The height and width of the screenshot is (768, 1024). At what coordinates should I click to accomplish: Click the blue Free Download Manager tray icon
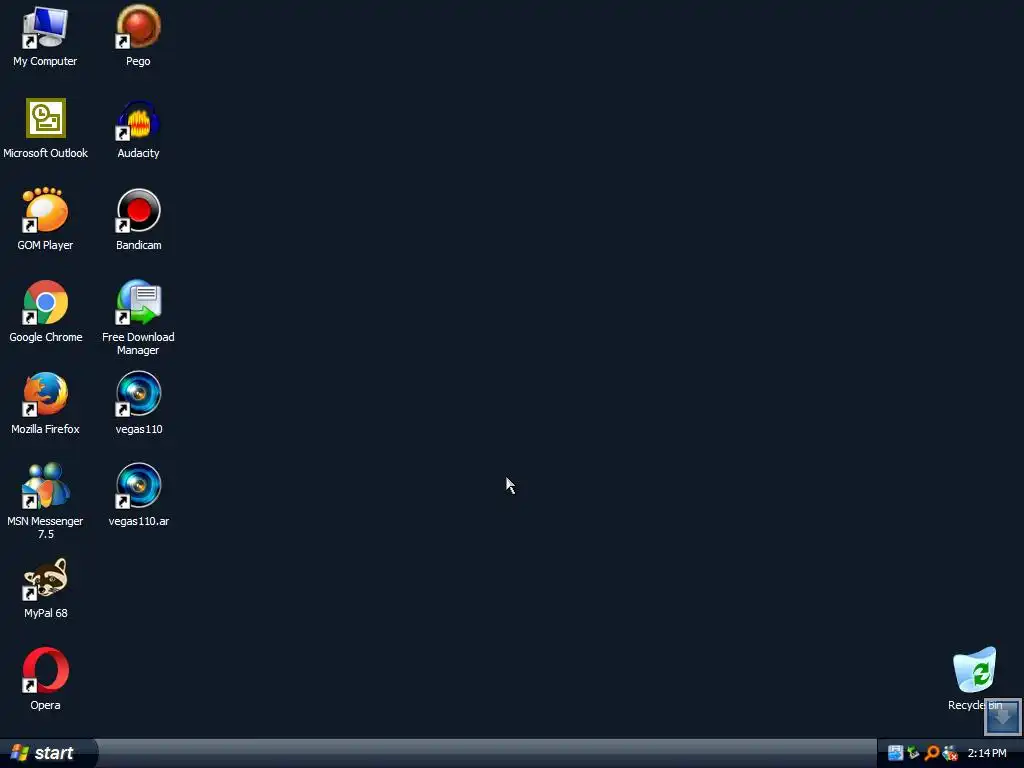click(895, 753)
